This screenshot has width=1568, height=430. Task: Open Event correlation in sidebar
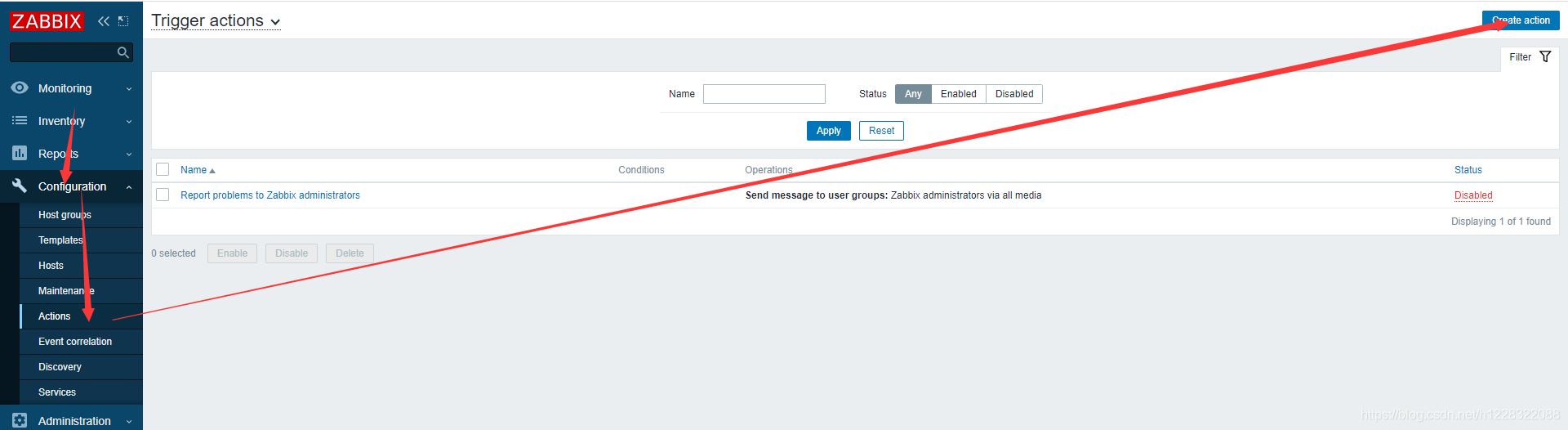(81, 342)
